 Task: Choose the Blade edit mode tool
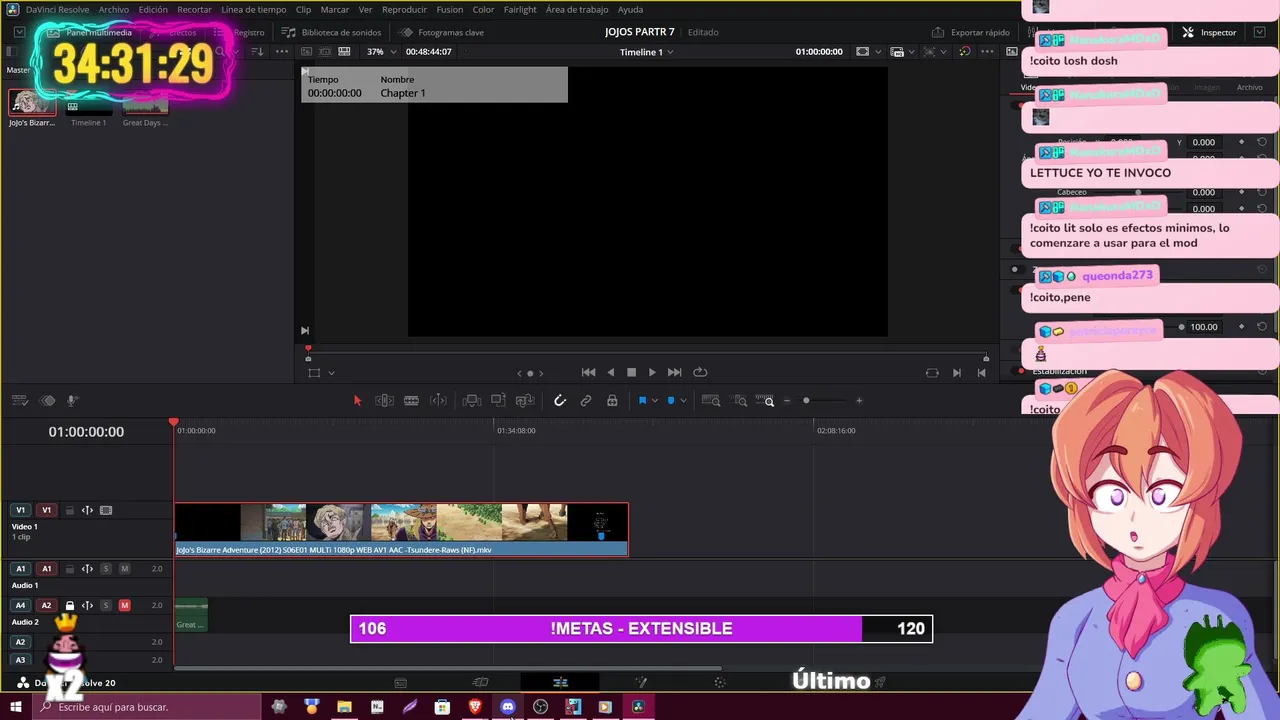(x=411, y=401)
